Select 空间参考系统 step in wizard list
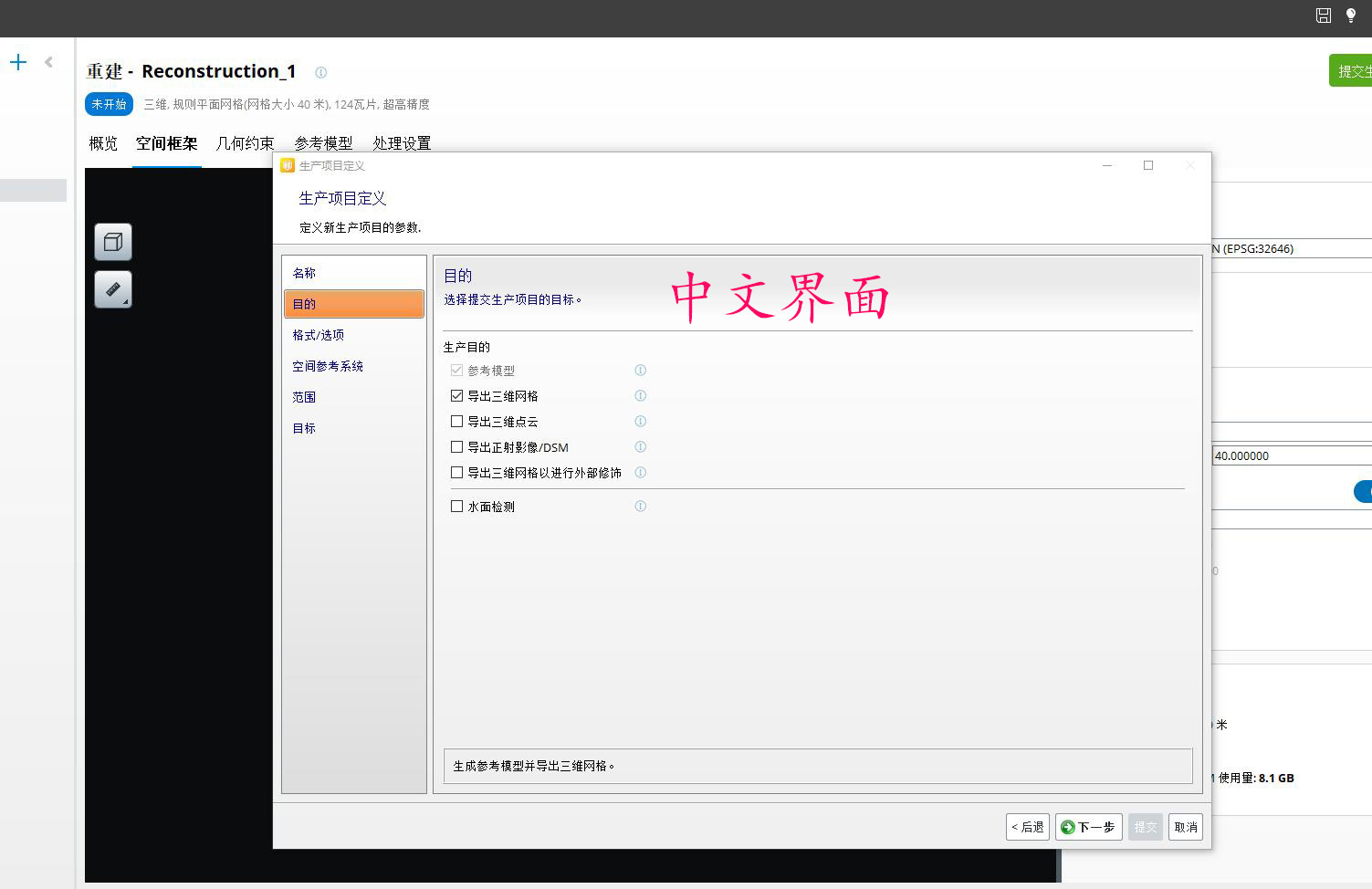Viewport: 1372px width, 889px height. pyautogui.click(x=354, y=366)
